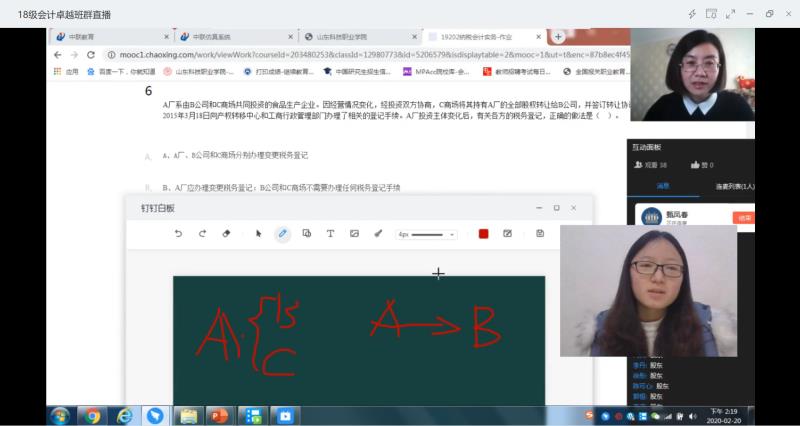Viewport: 800px width, 426px height.
Task: Open PowerPoint from the Windows taskbar
Action: (219, 415)
